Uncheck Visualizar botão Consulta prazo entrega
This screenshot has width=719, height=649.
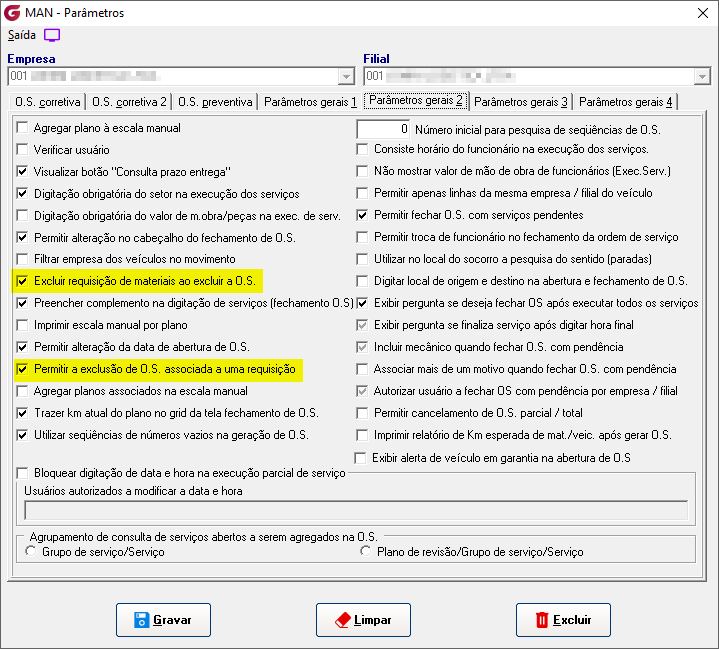pos(22,172)
